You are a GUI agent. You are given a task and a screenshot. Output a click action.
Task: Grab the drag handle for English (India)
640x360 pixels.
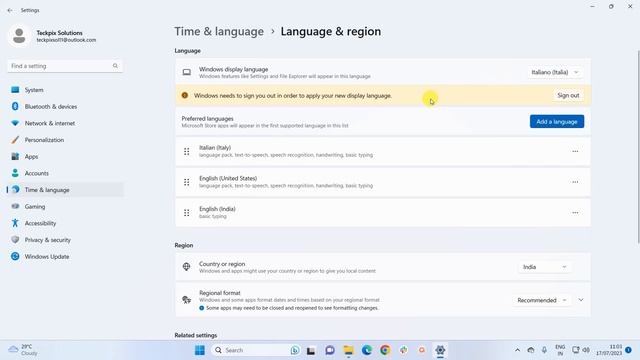pos(187,213)
